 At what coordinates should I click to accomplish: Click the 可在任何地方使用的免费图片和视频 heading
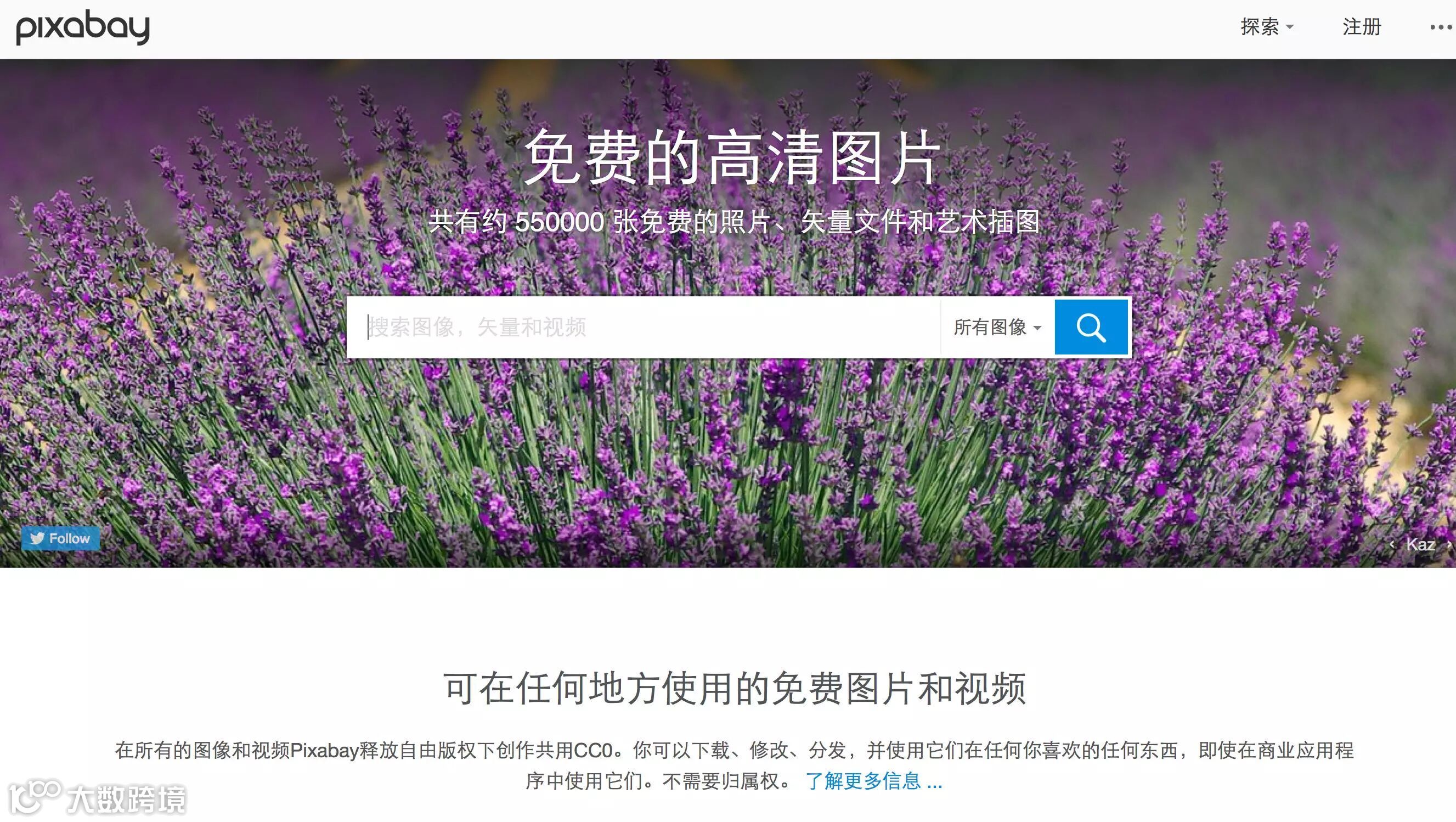click(734, 689)
